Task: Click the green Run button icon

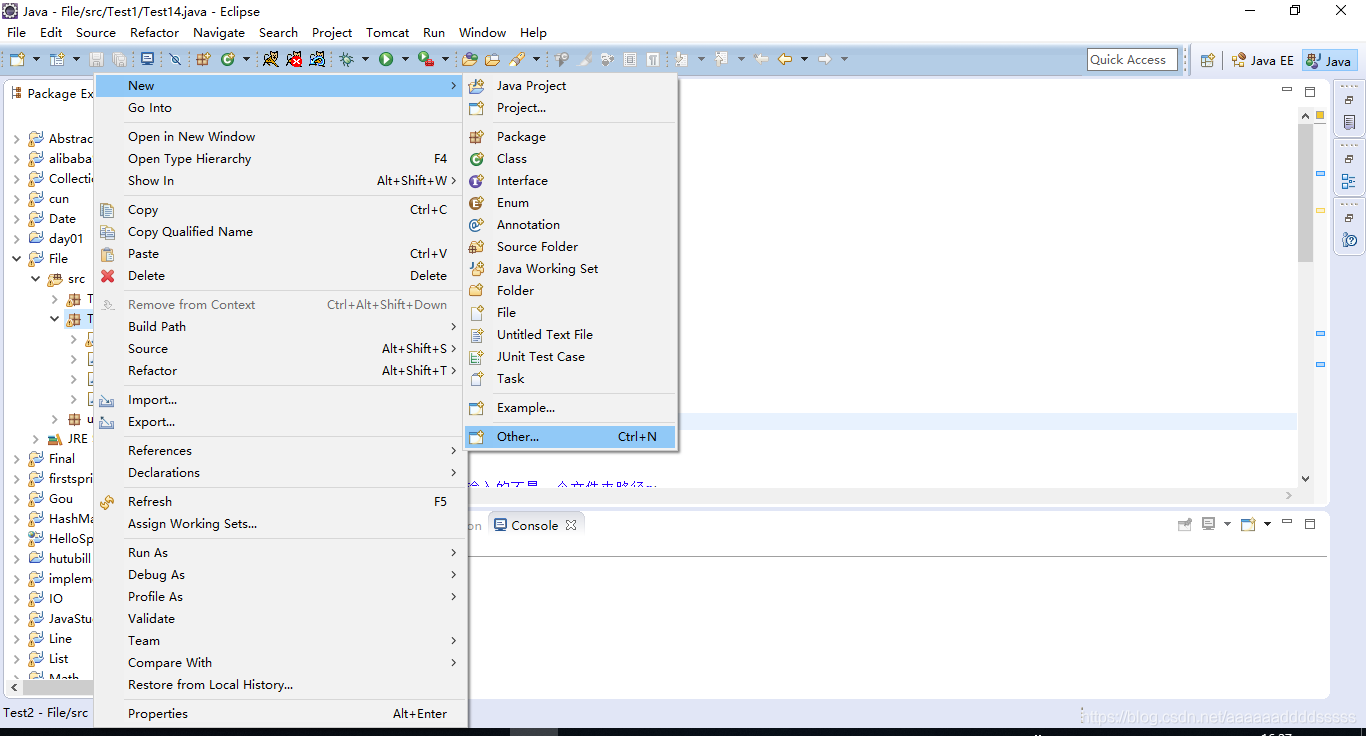Action: click(386, 60)
